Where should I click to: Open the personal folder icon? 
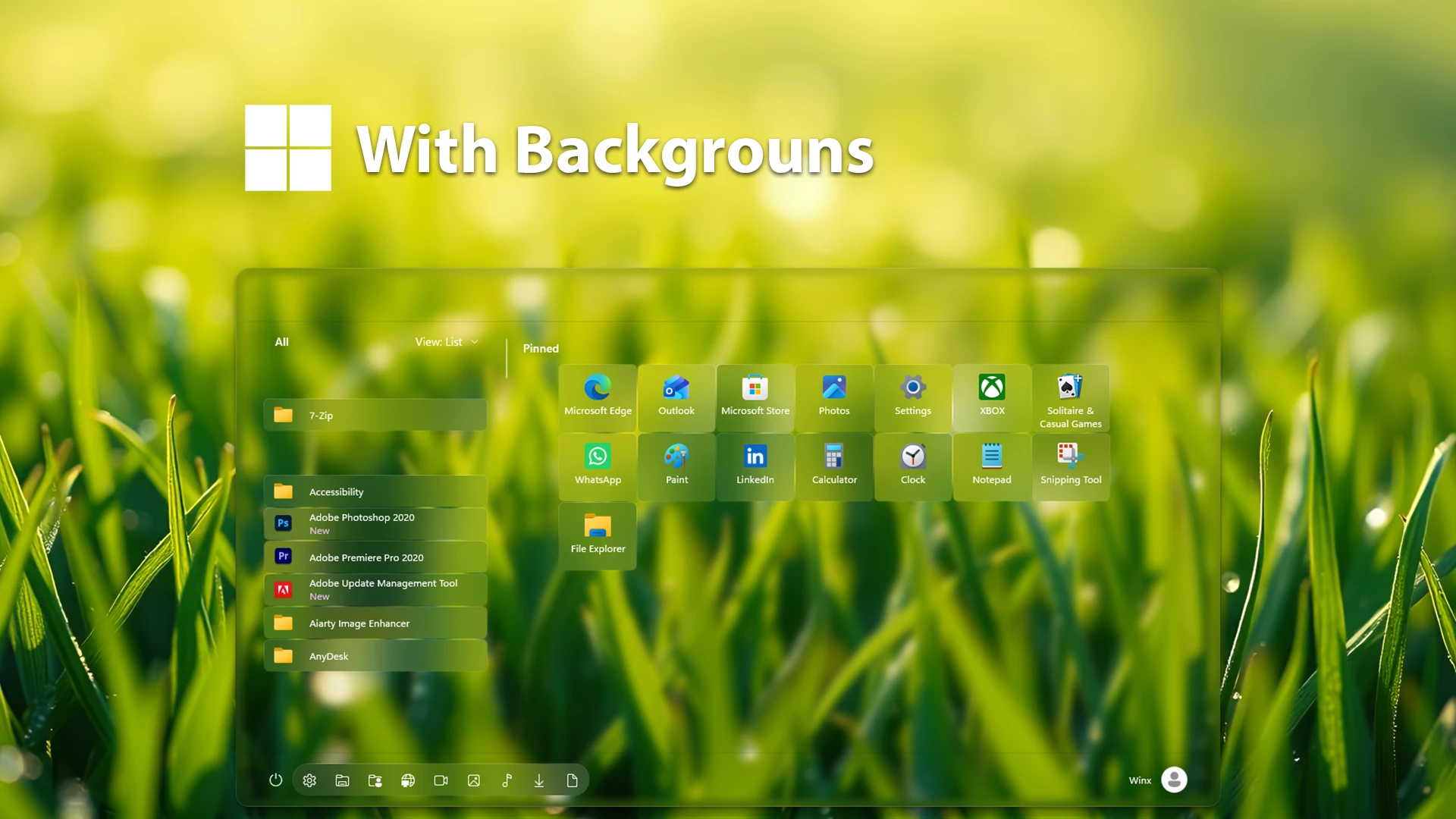pyautogui.click(x=375, y=780)
